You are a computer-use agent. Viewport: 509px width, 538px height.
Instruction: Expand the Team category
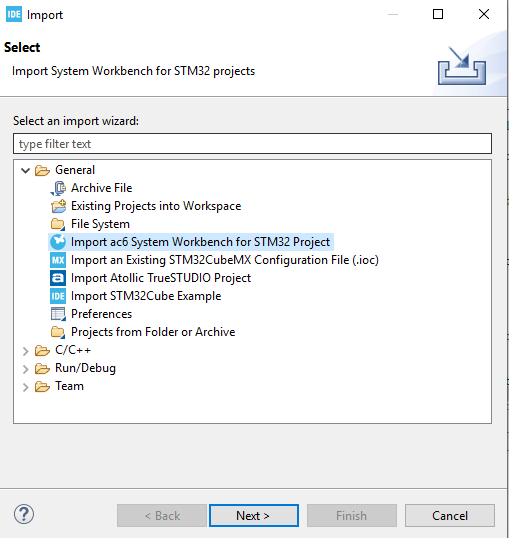pos(25,387)
